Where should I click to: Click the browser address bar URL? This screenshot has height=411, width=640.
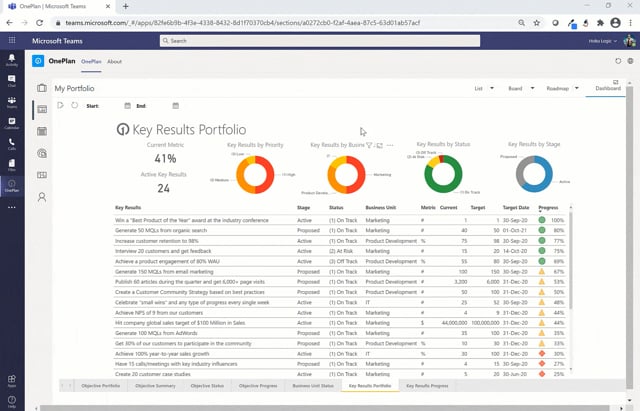(242, 23)
